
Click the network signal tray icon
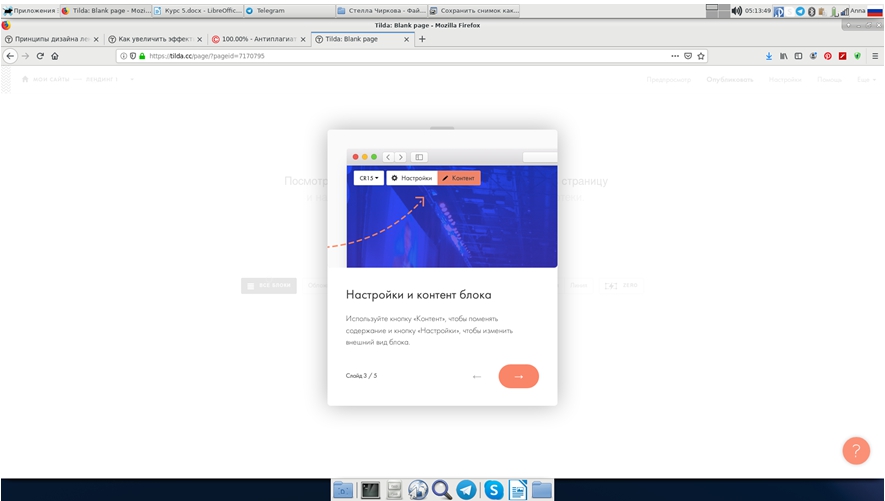(x=844, y=11)
